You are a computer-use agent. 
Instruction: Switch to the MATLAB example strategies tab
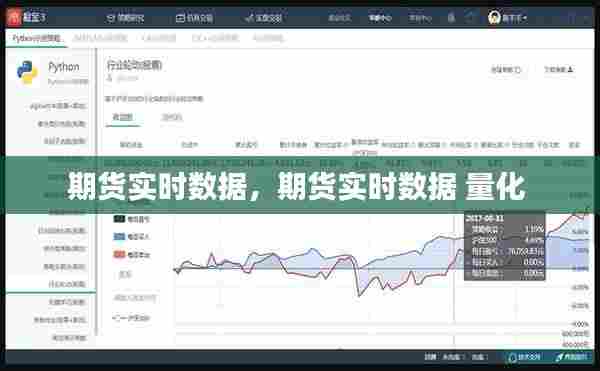100,38
